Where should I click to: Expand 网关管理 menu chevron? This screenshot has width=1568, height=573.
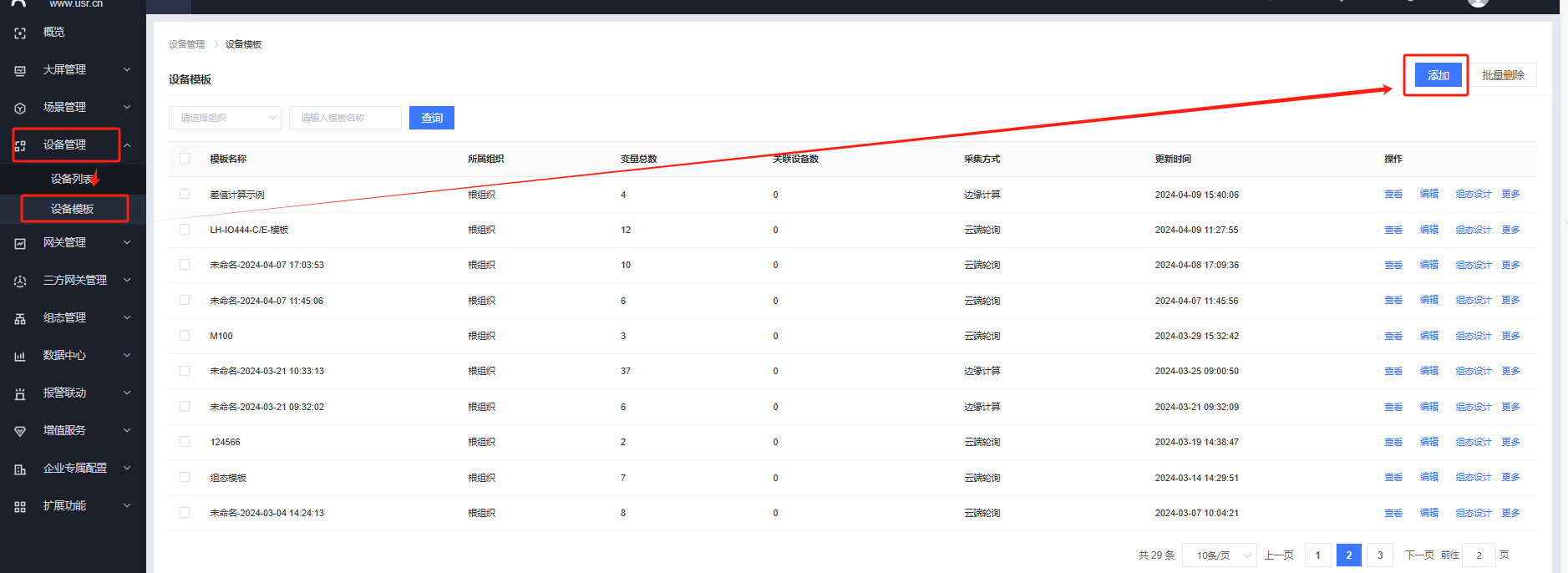(x=127, y=242)
